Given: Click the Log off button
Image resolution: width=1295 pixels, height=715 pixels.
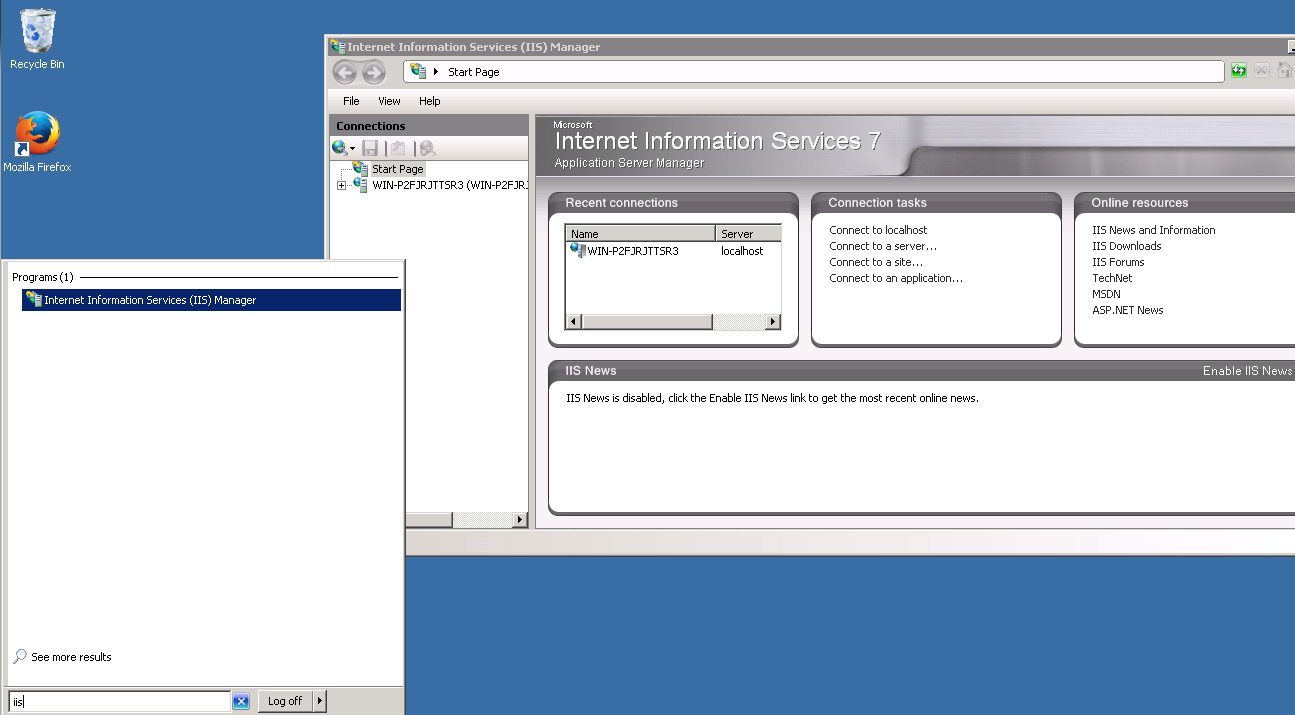Looking at the screenshot, I should [285, 701].
